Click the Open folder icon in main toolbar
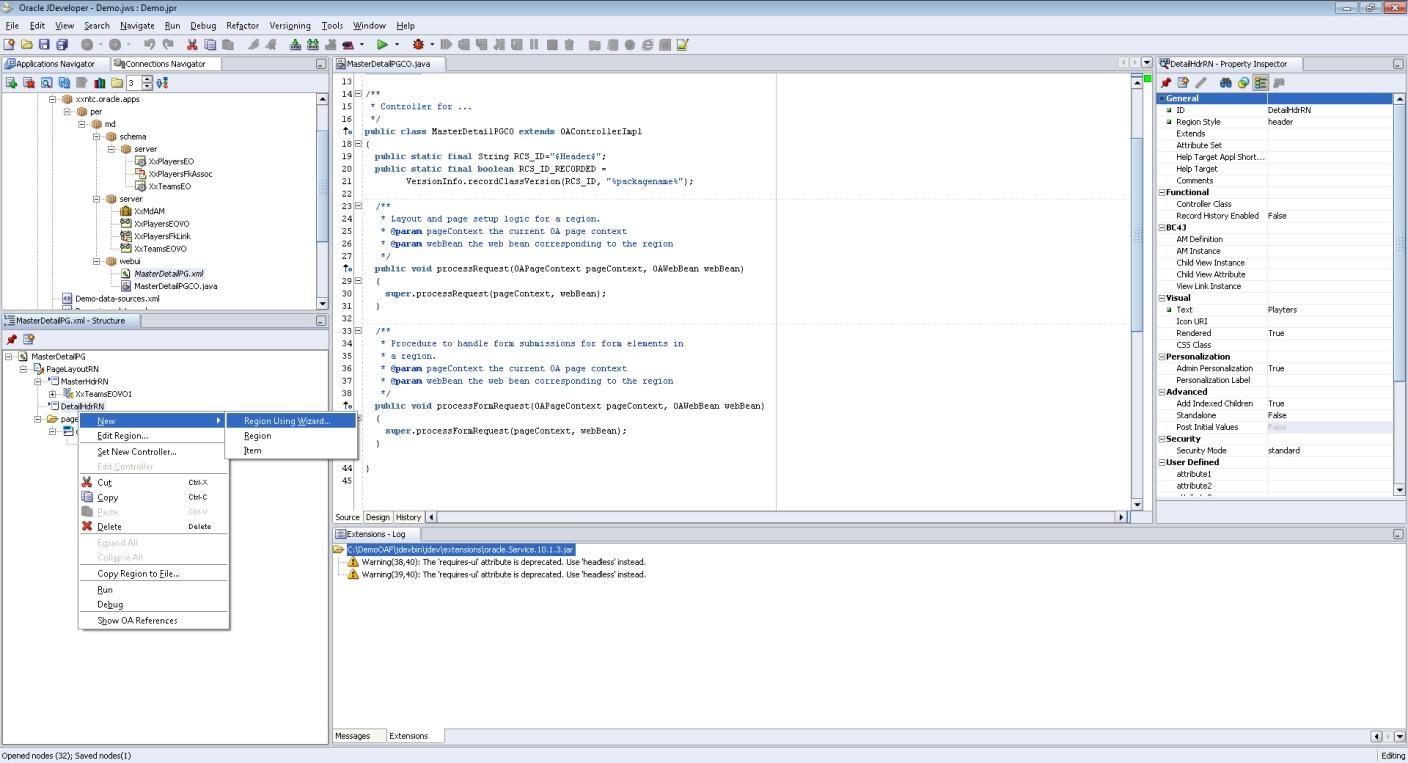The image size is (1408, 763). [27, 45]
